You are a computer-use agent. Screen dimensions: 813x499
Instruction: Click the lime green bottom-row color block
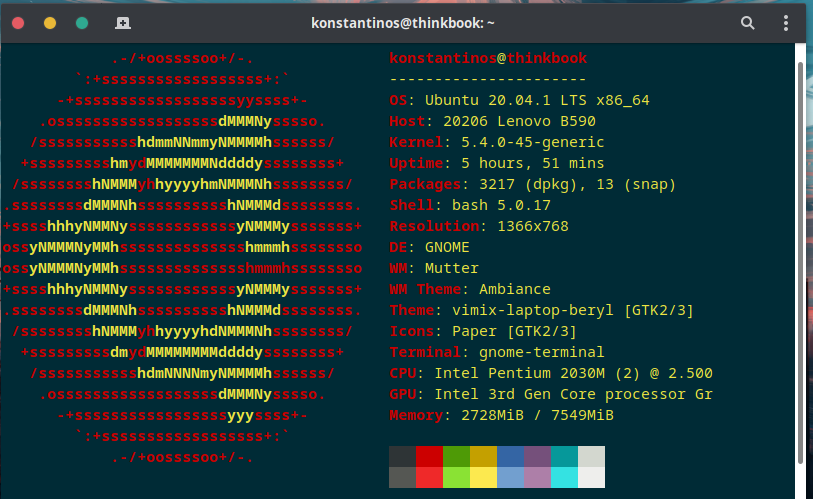pos(456,477)
